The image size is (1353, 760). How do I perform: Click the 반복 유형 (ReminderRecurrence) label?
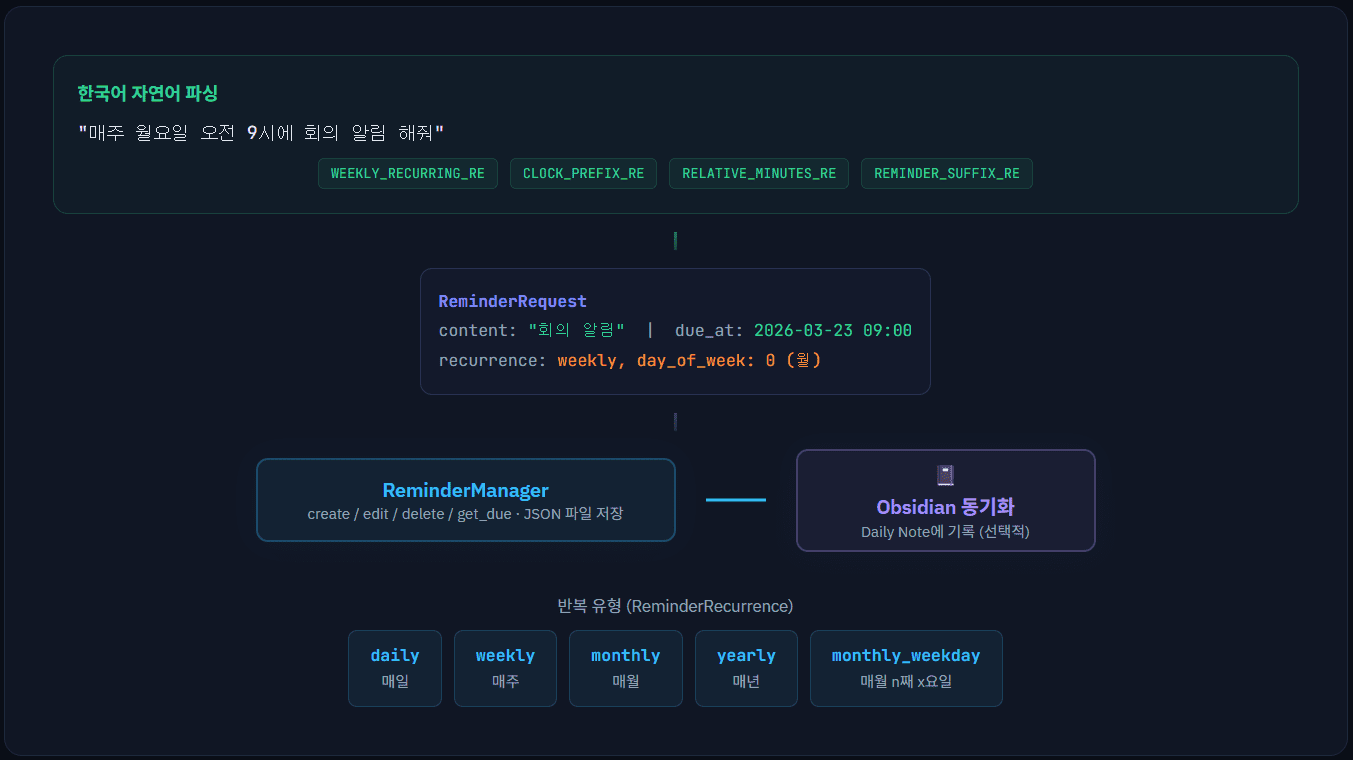[675, 606]
